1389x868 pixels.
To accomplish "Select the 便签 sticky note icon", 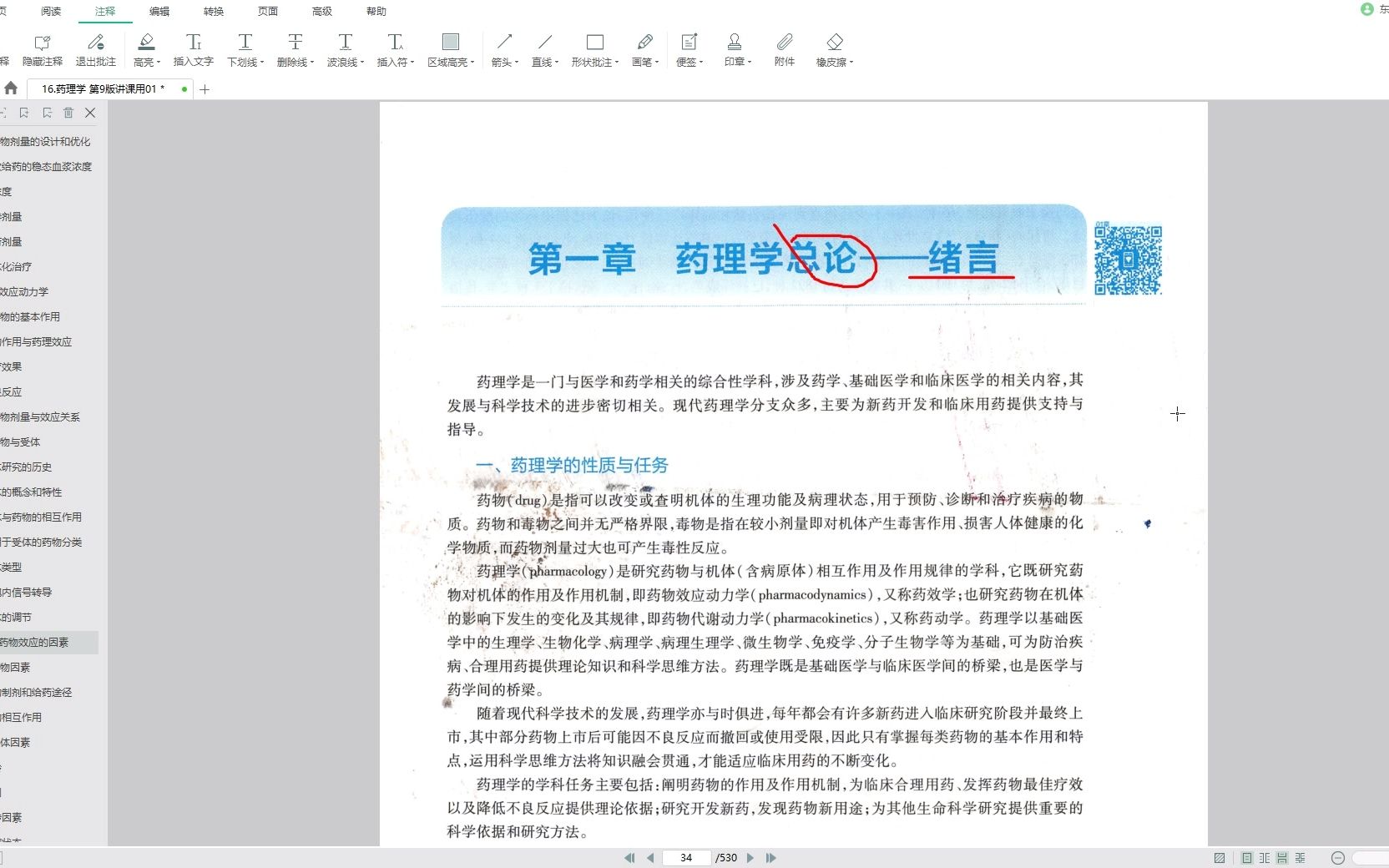I will [689, 43].
